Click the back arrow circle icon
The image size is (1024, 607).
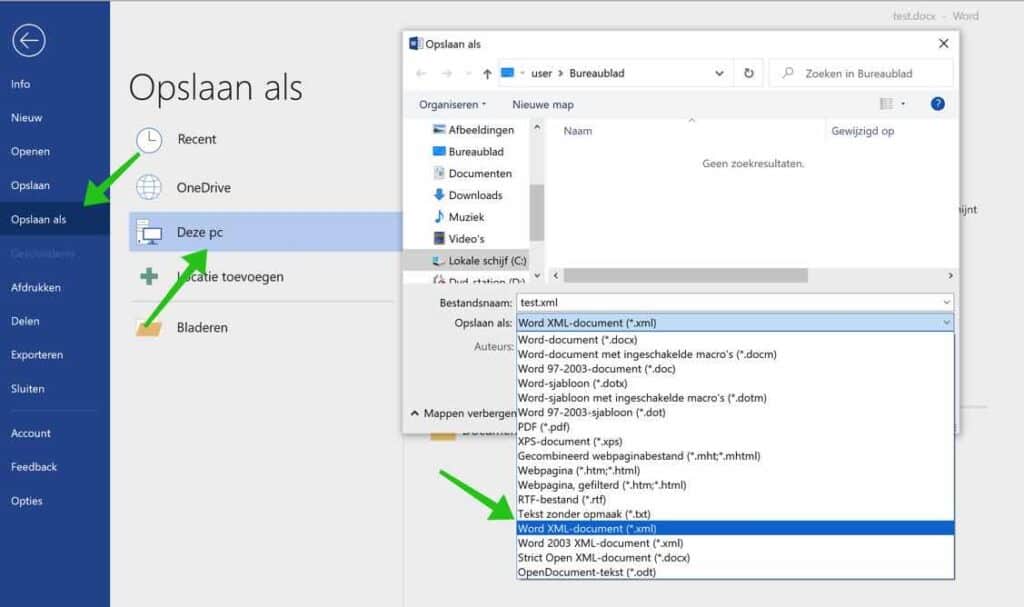29,41
